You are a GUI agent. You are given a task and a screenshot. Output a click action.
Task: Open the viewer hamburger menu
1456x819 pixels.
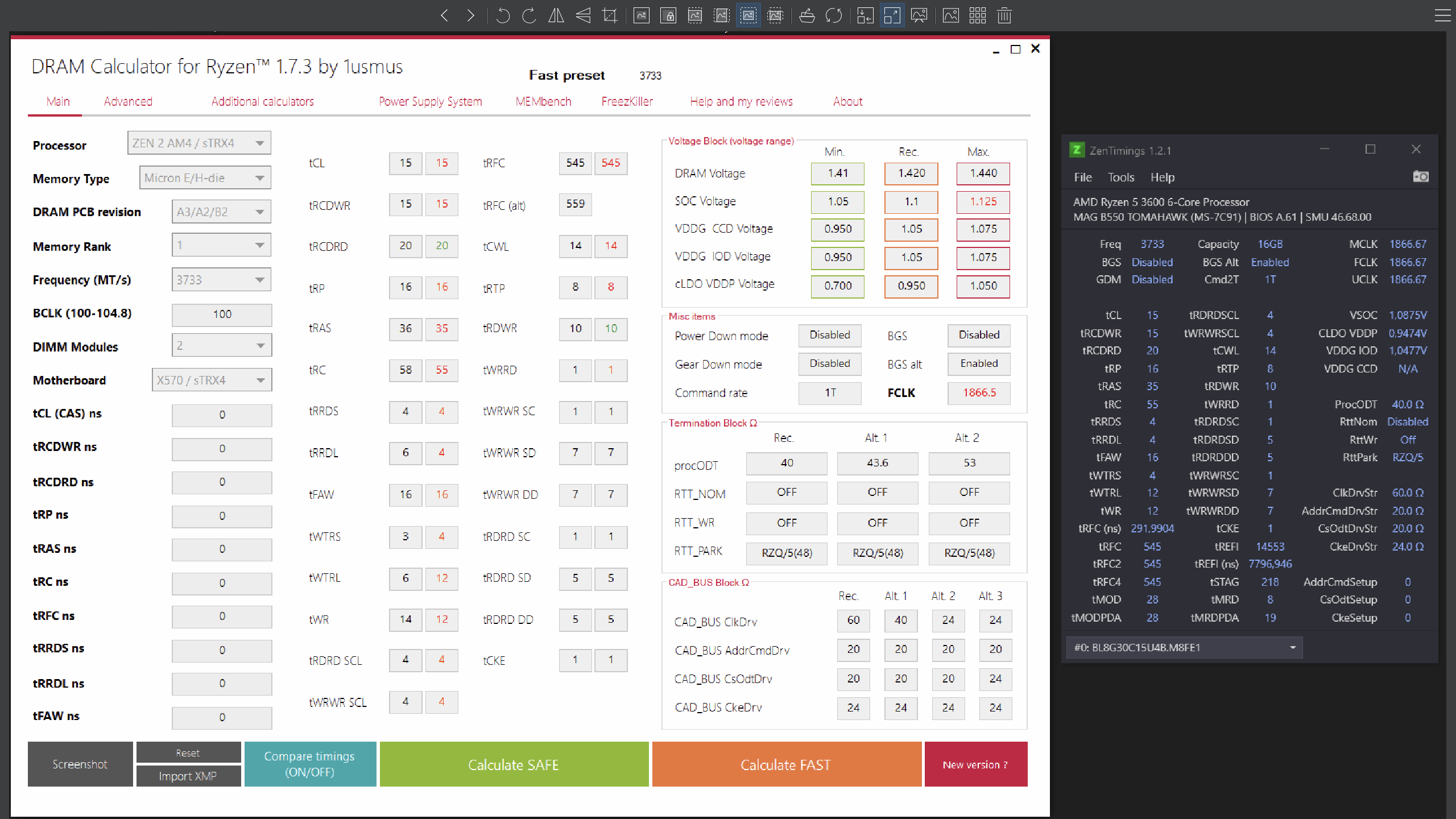pos(1443,15)
